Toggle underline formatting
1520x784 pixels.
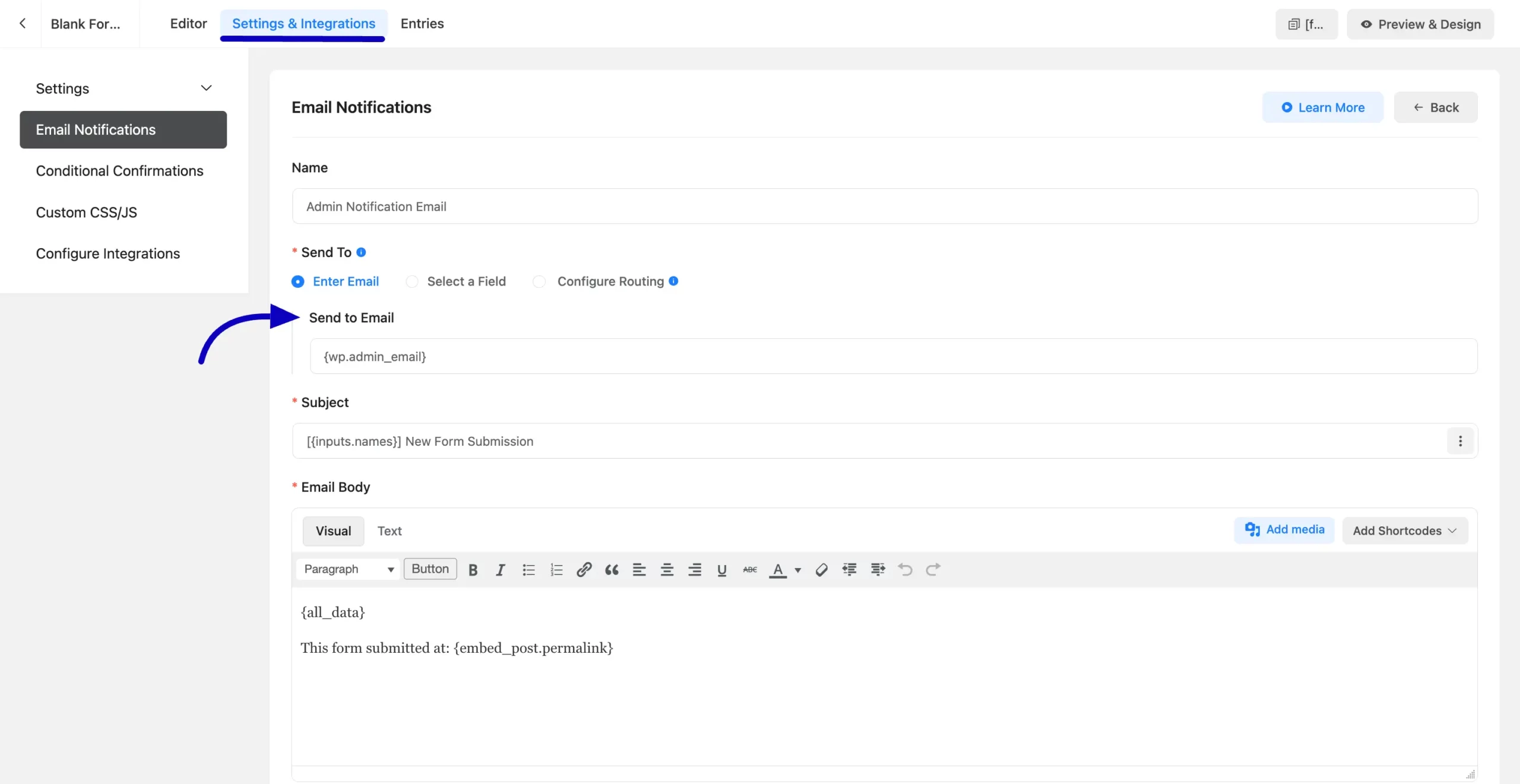(722, 570)
